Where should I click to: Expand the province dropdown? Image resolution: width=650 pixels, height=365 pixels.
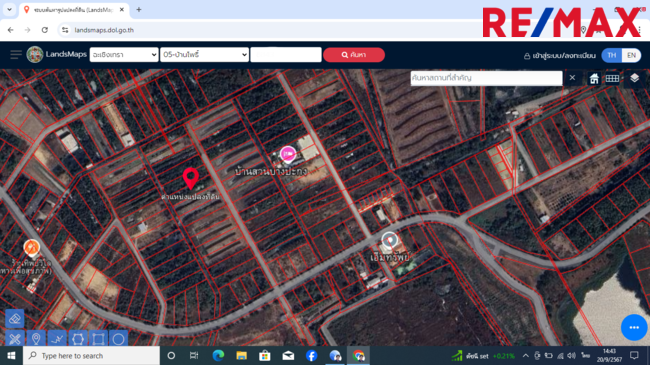click(x=124, y=55)
